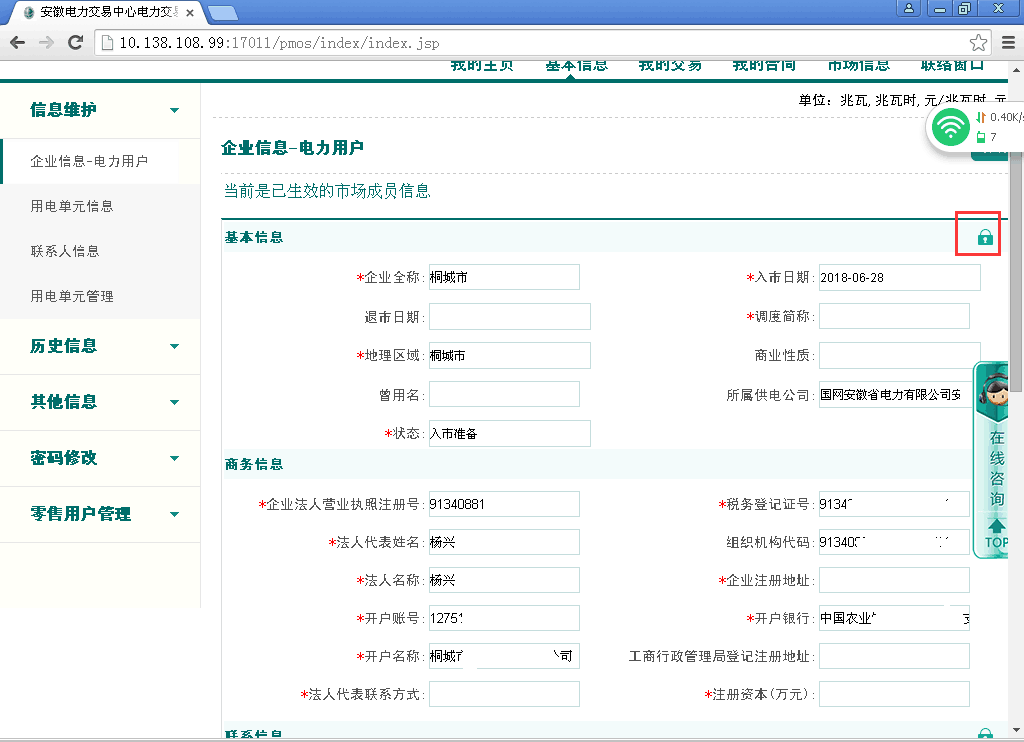
Task: Click the 入市日期 date field
Action: point(898,277)
